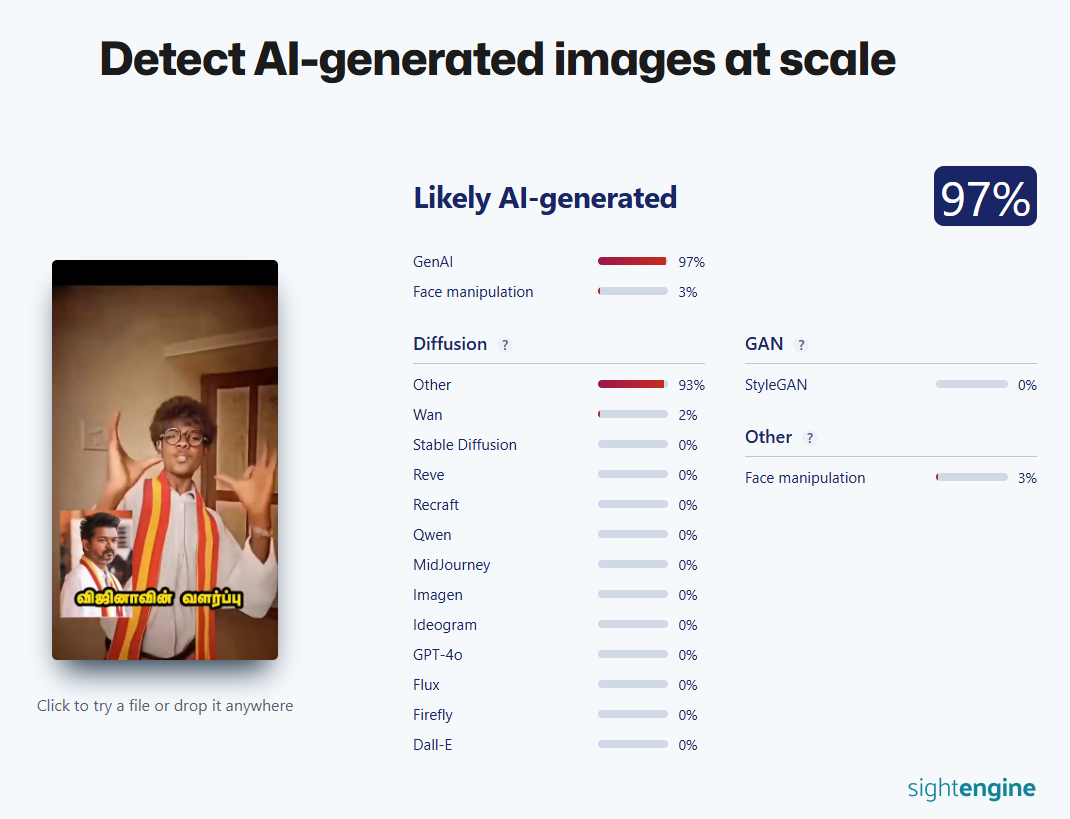Click the Firefly score bar
The width and height of the screenshot is (1070, 819).
tap(632, 714)
